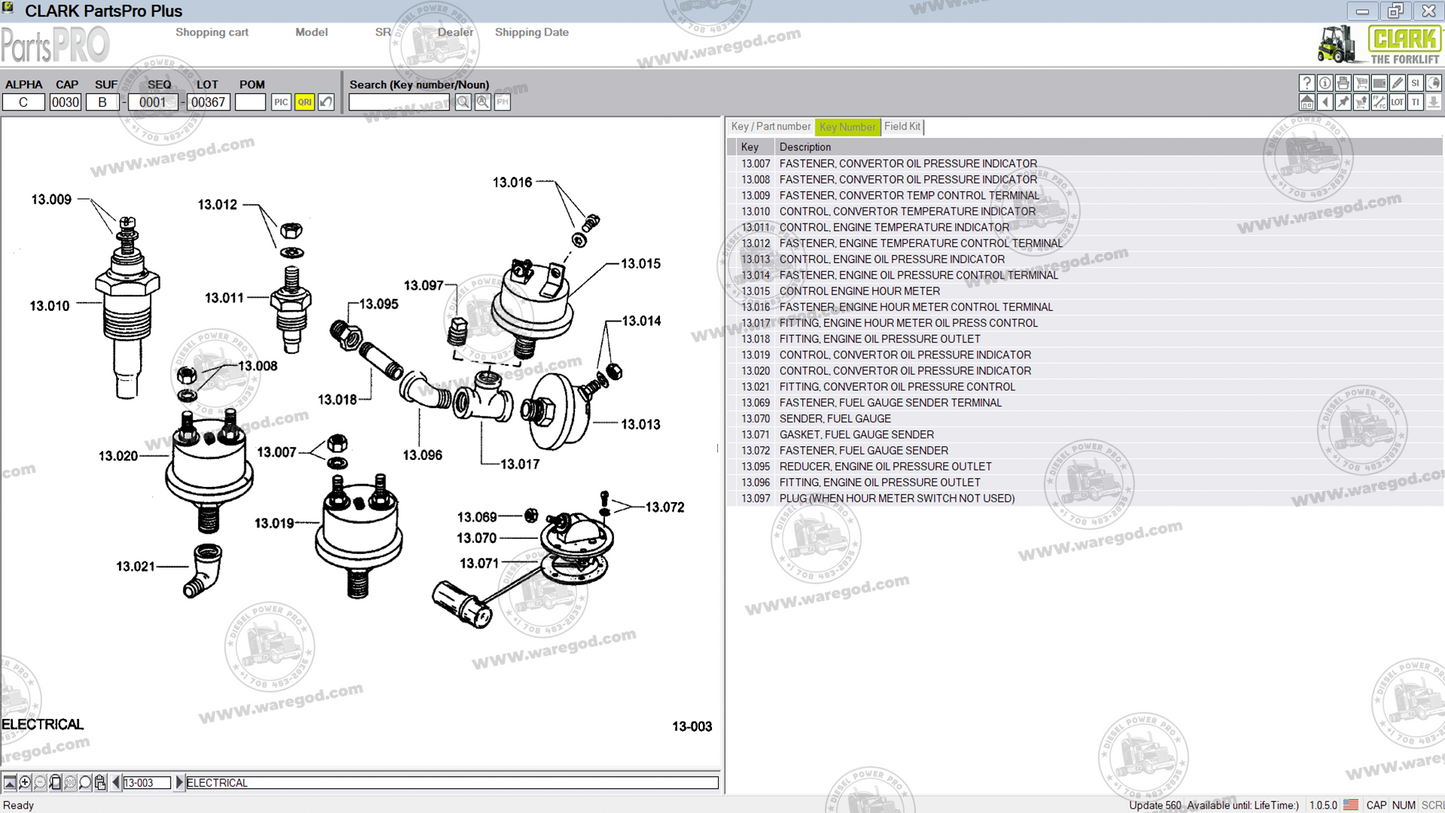Click the forward arrow beside the 13-003 field

coord(179,782)
